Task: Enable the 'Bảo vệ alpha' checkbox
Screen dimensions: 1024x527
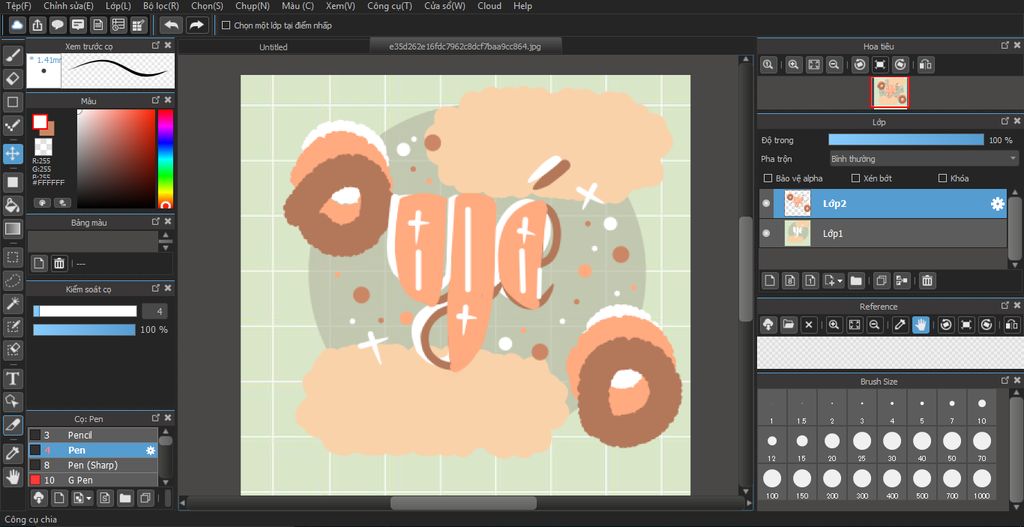Action: [768, 178]
